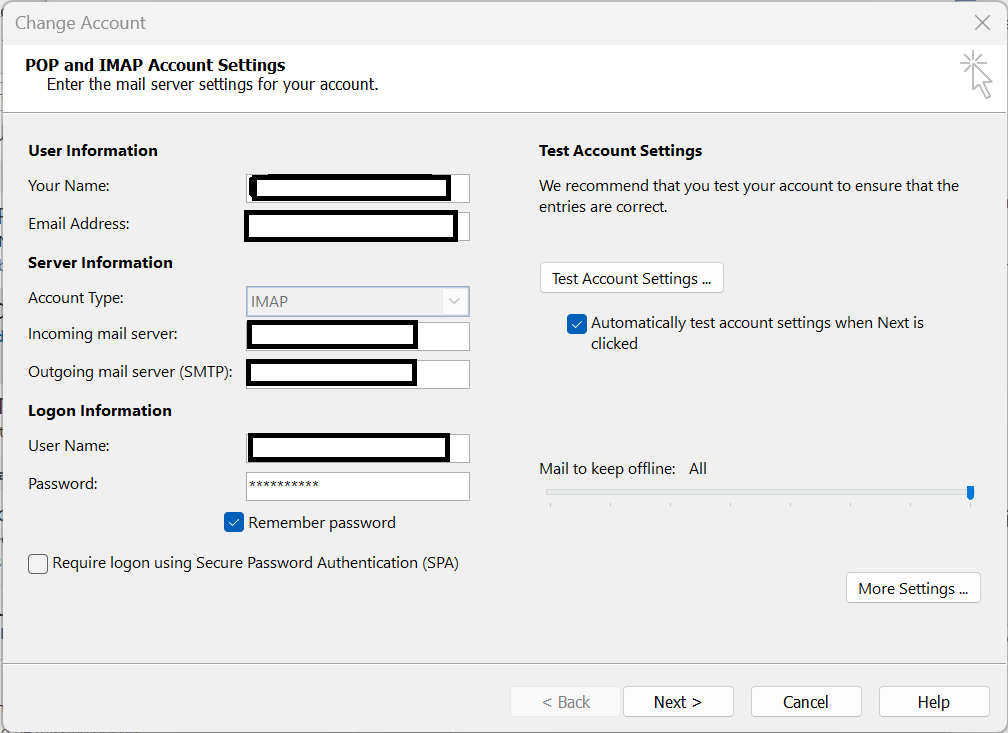
Task: Focus the User Name text box
Action: (x=357, y=447)
